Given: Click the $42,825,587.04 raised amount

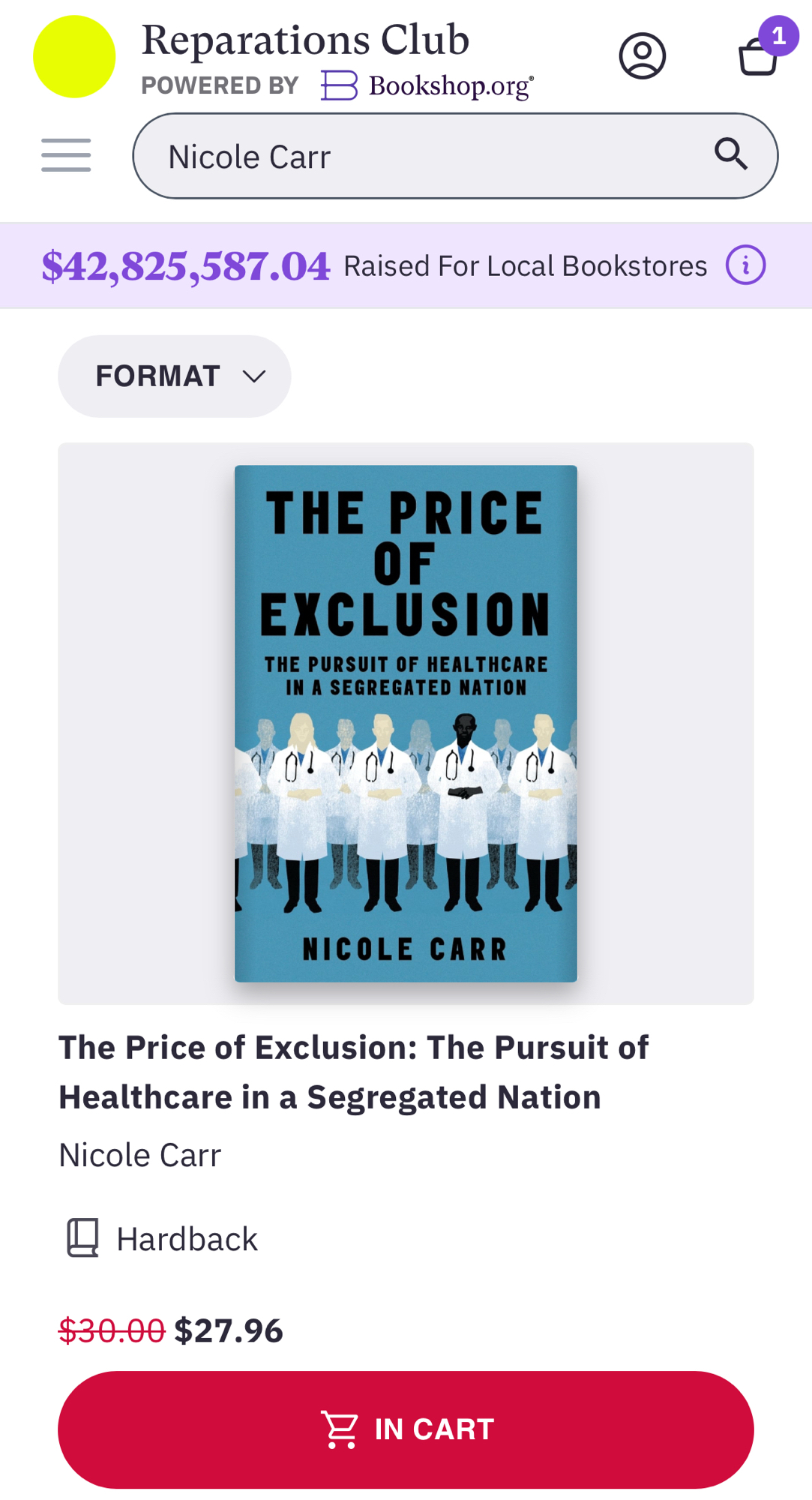Looking at the screenshot, I should pos(186,266).
